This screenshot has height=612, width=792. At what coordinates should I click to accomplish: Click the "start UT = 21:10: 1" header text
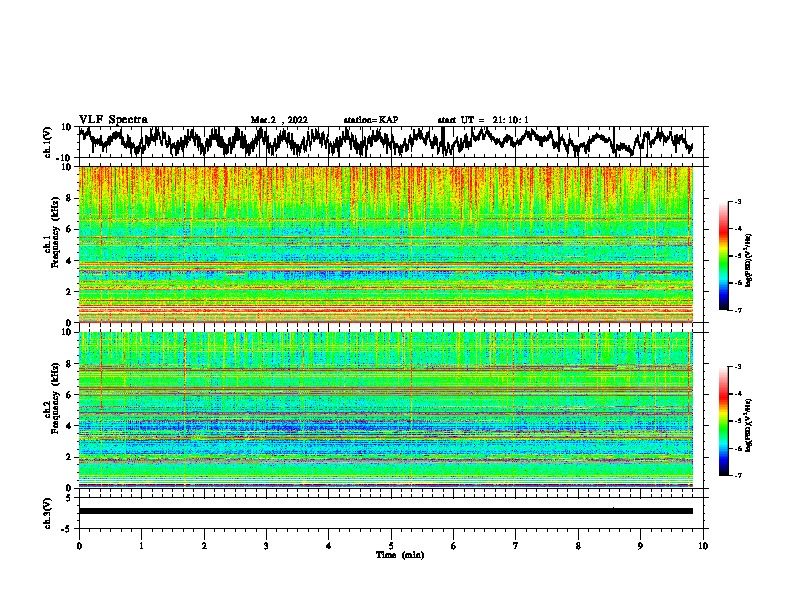(x=483, y=120)
